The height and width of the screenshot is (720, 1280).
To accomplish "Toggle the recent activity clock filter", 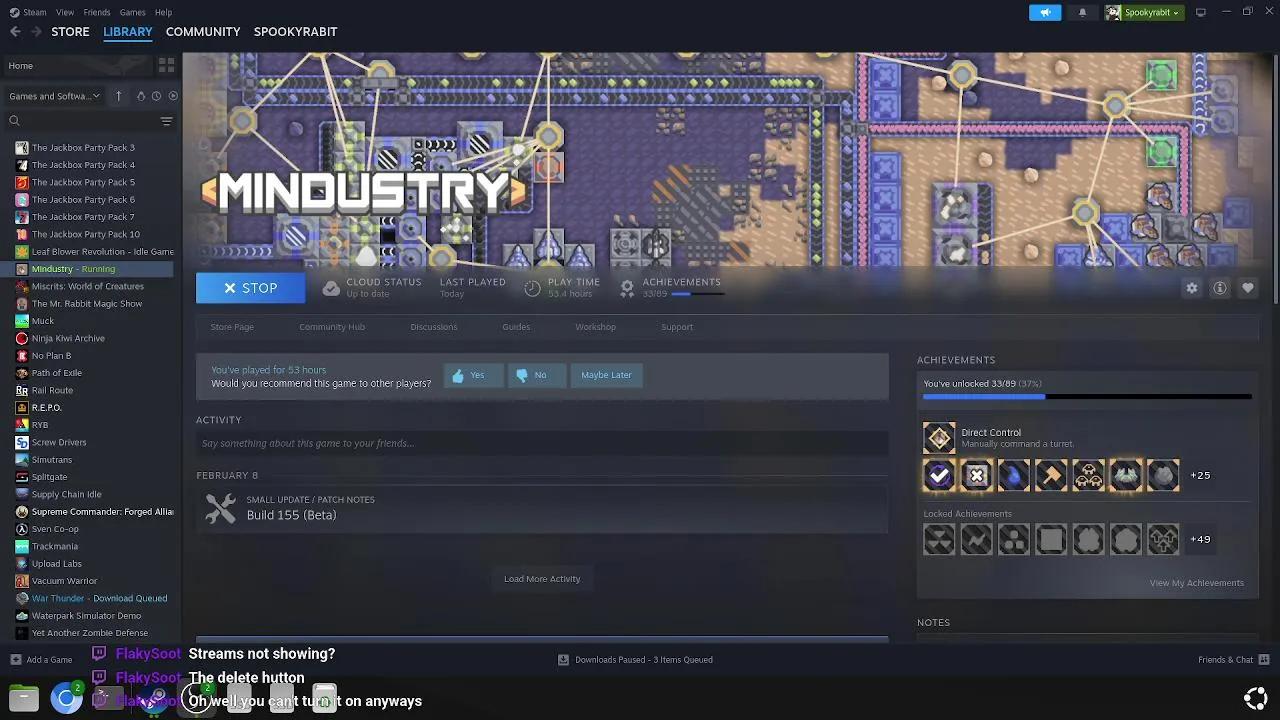I will [156, 96].
